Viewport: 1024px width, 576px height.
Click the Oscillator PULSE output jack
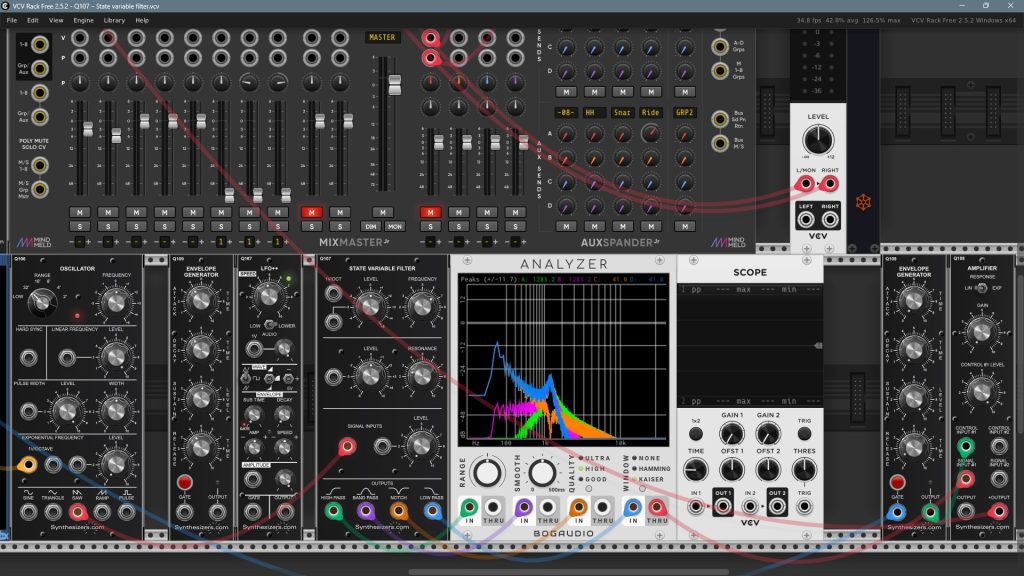pos(127,512)
